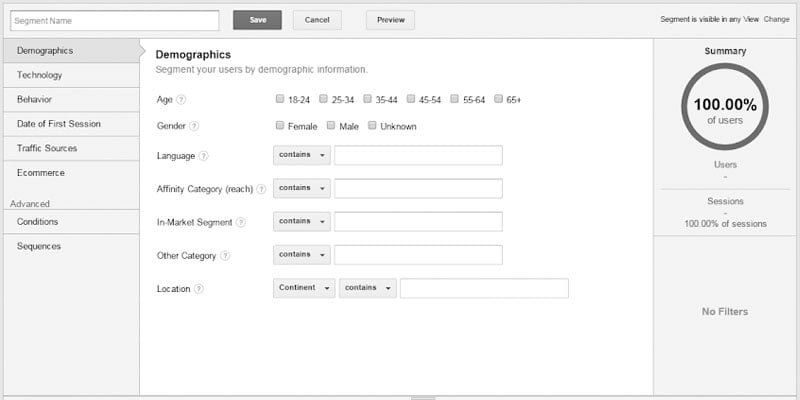Click the Demographics heading text

193,55
